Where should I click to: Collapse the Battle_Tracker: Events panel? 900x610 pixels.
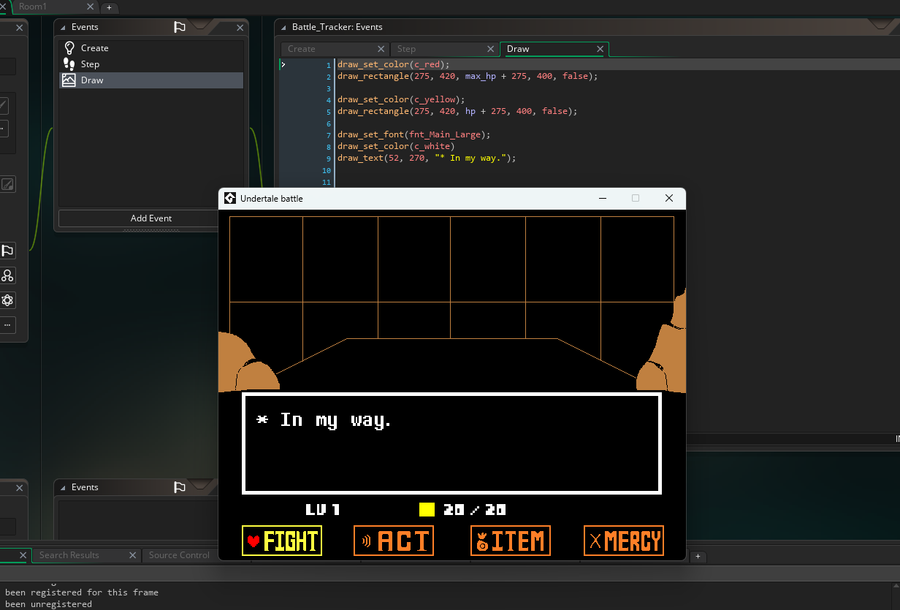[x=284, y=28]
